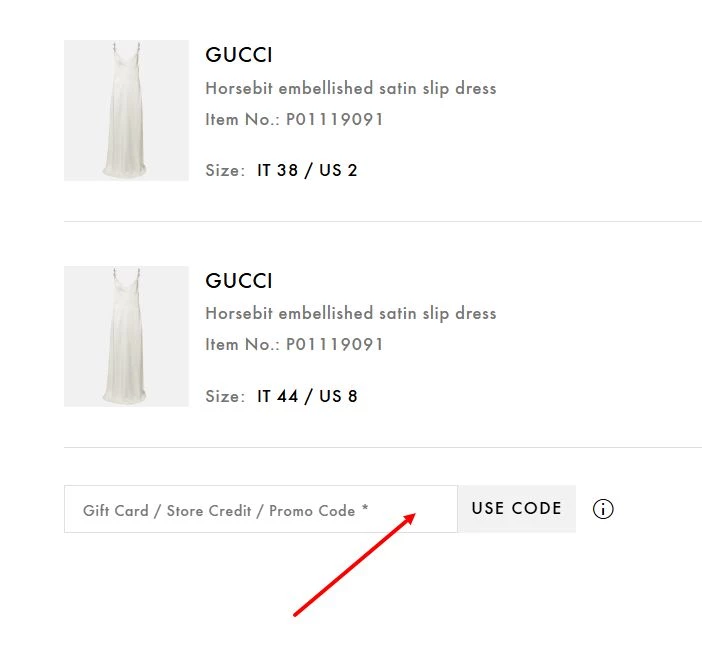This screenshot has width=702, height=650.
Task: Click GUCCI brand name on the first item
Action: coord(239,55)
